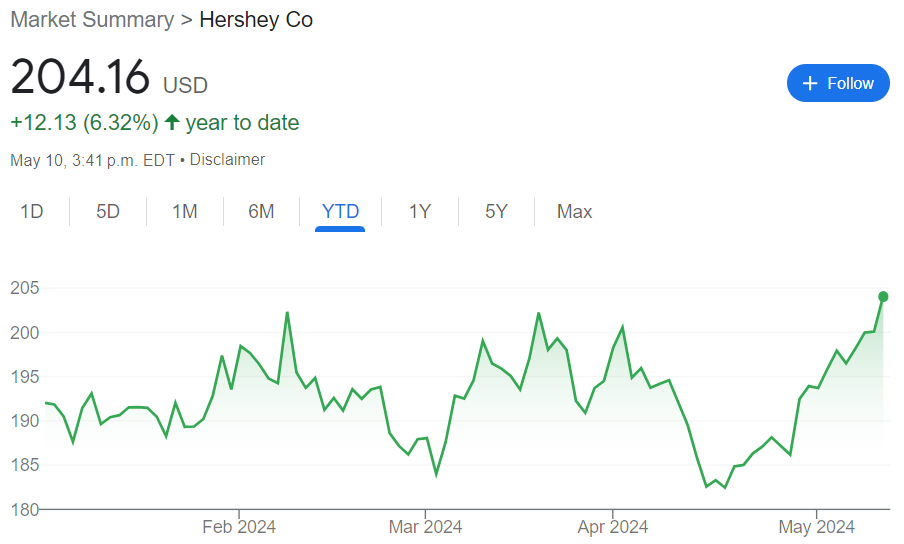This screenshot has height=544, width=904.
Task: Click the plus icon on Follow button
Action: pos(811,83)
